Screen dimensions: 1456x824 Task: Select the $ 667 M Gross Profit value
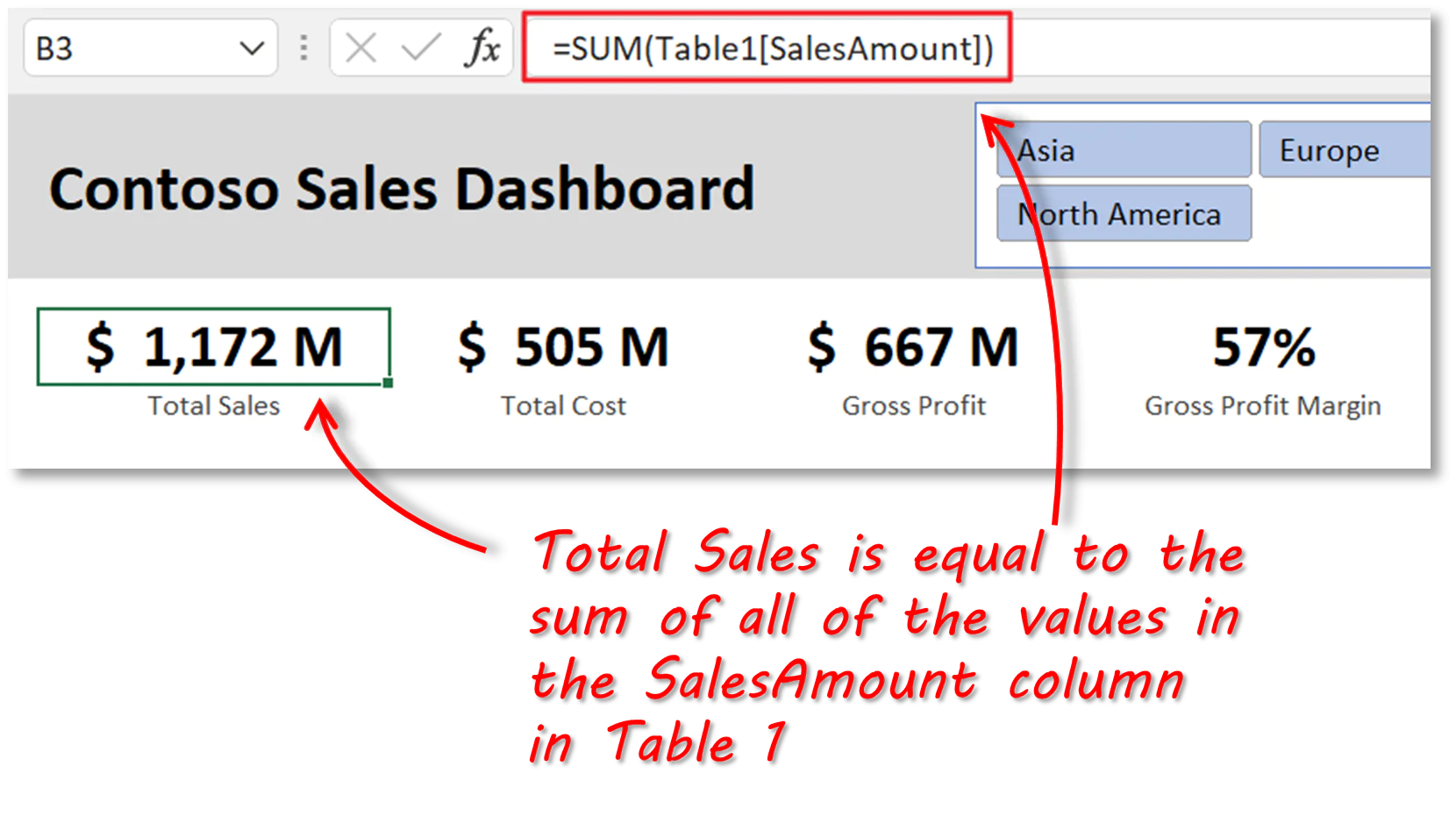pos(913,347)
